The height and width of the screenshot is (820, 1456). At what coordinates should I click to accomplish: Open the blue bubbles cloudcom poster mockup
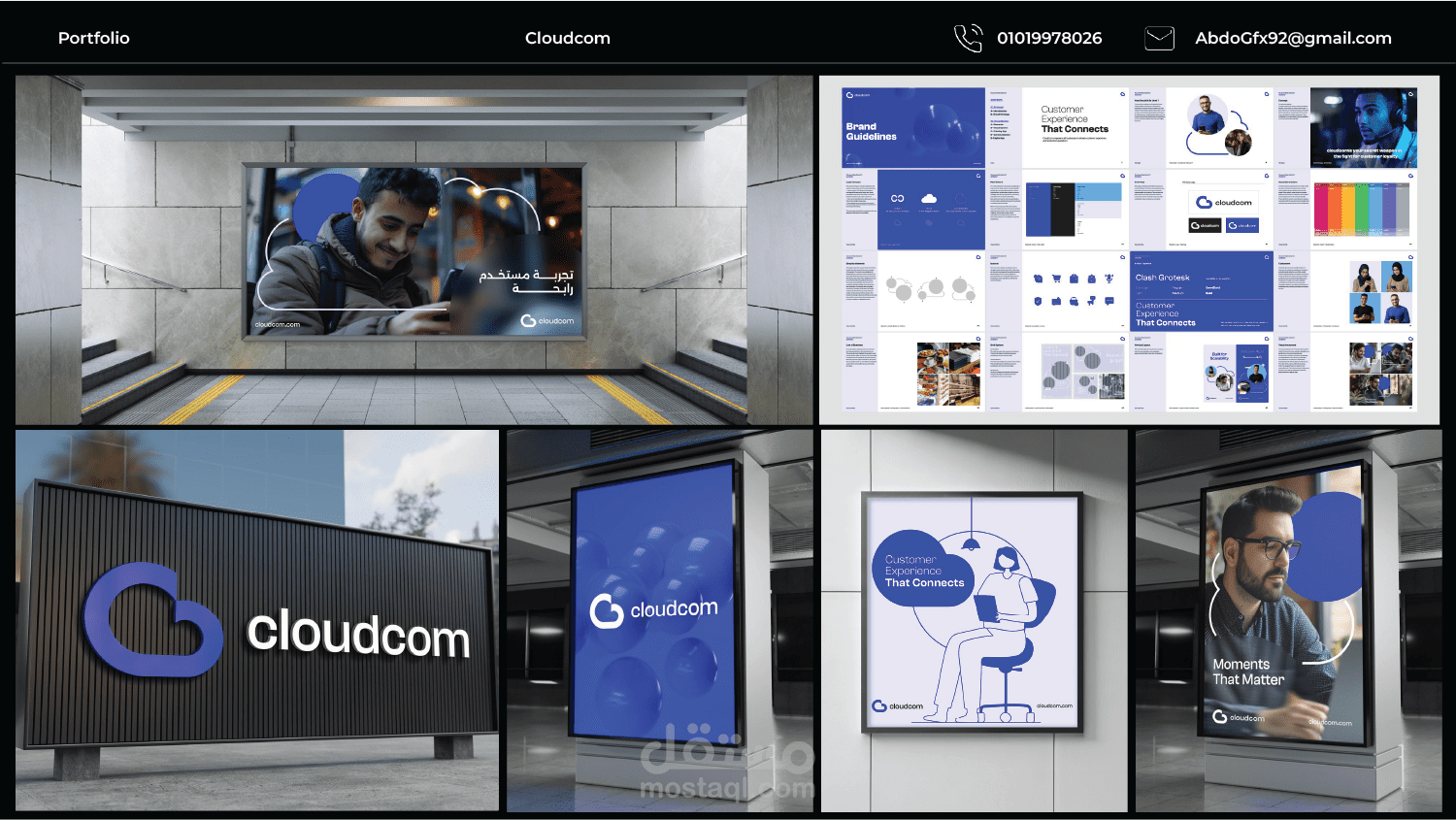coord(660,621)
